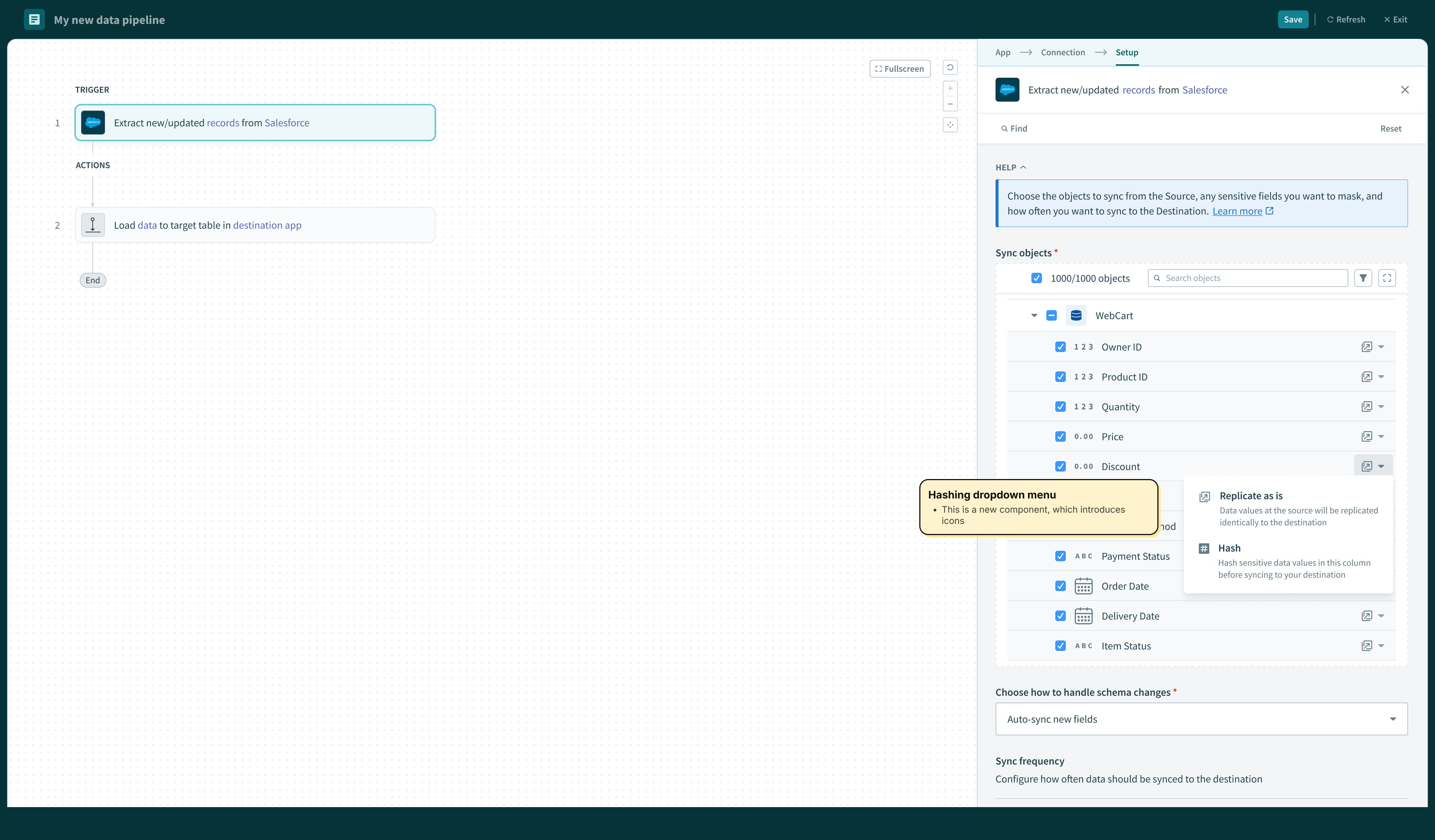Click the canvas zoom out minus icon
Viewport: 1435px width, 840px height.
tap(950, 104)
